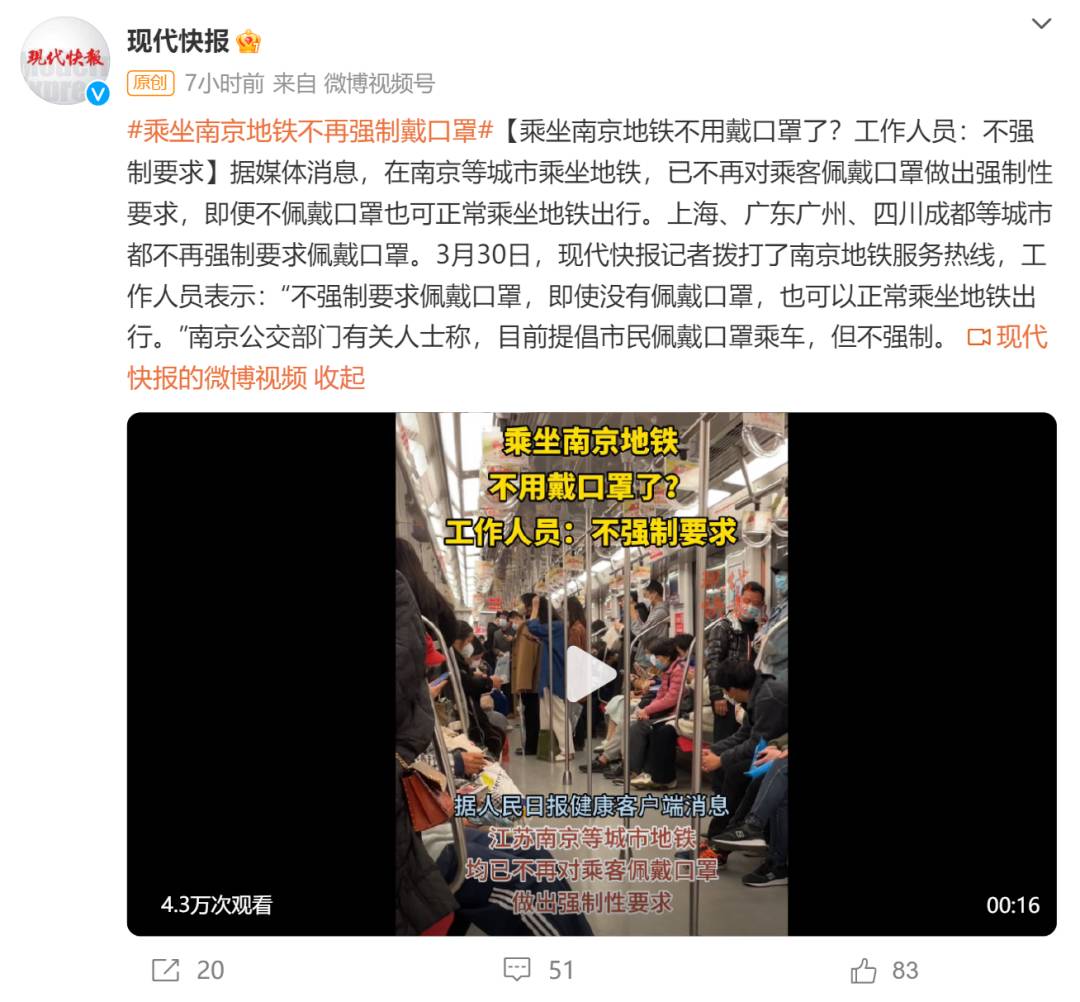Viewport: 1080px width, 1002px height.
Task: Open the #乘坐南京地铁不再强制戴口罩# hashtag topic
Action: point(311,131)
